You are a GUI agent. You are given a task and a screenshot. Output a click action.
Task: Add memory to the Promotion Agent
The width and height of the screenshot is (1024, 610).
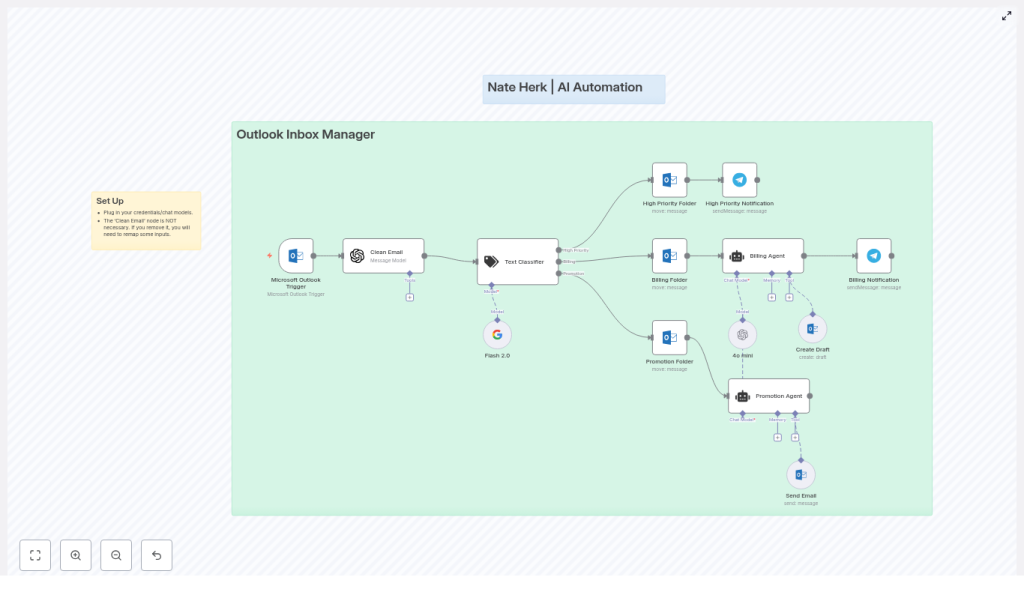coord(777,437)
